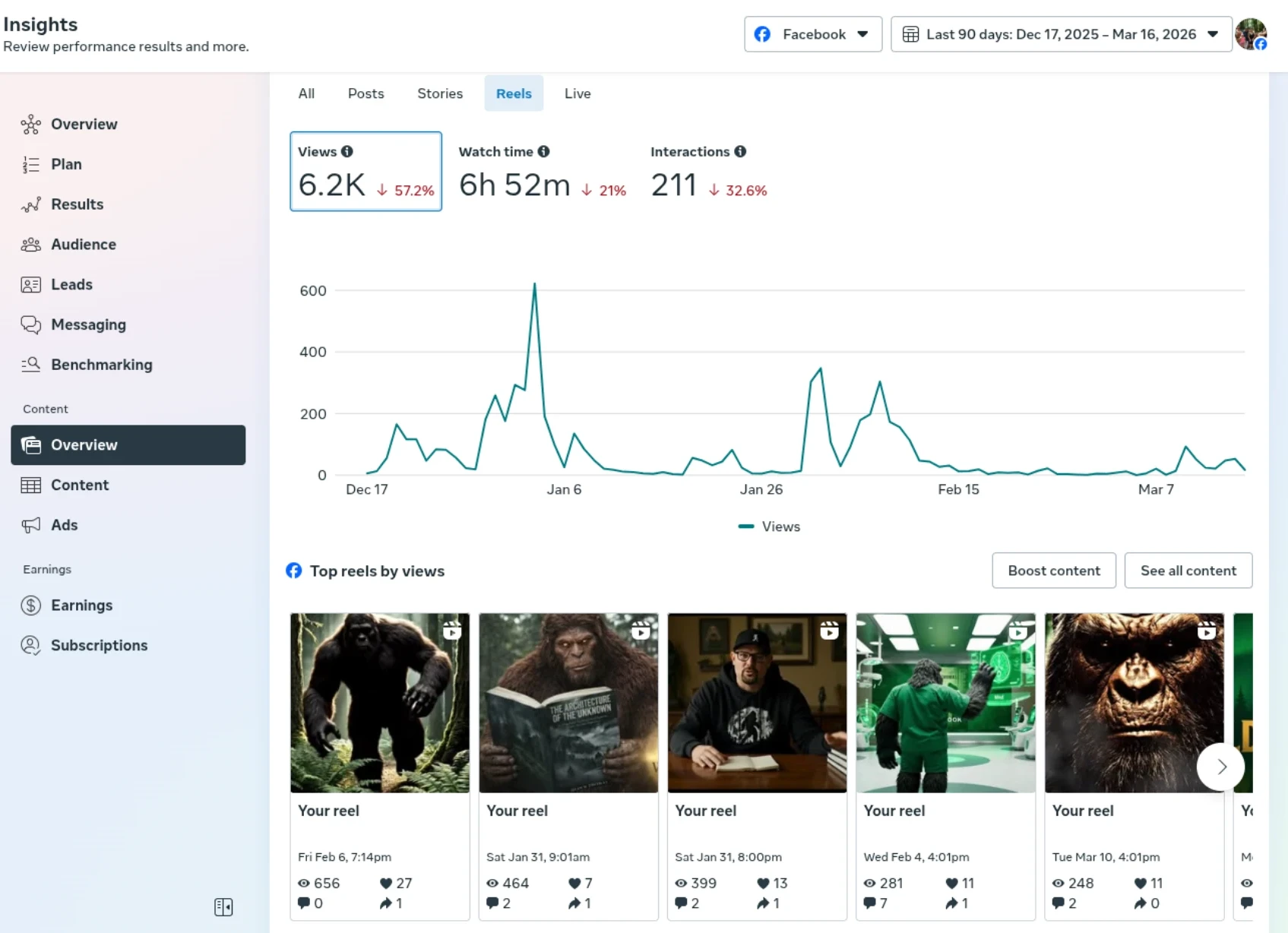
Task: Open Benchmarking from the sidebar icon
Action: click(x=30, y=365)
